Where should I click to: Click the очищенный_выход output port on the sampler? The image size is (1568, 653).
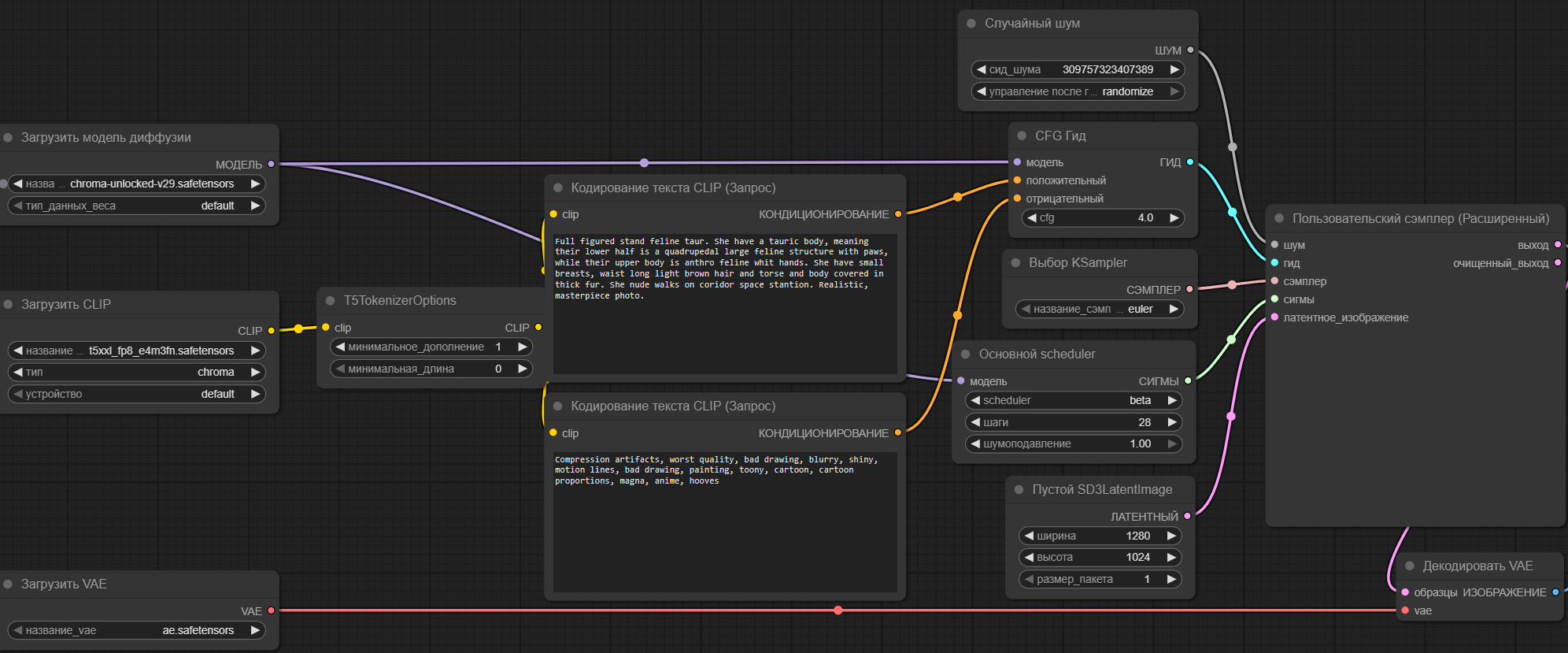pos(1557,263)
